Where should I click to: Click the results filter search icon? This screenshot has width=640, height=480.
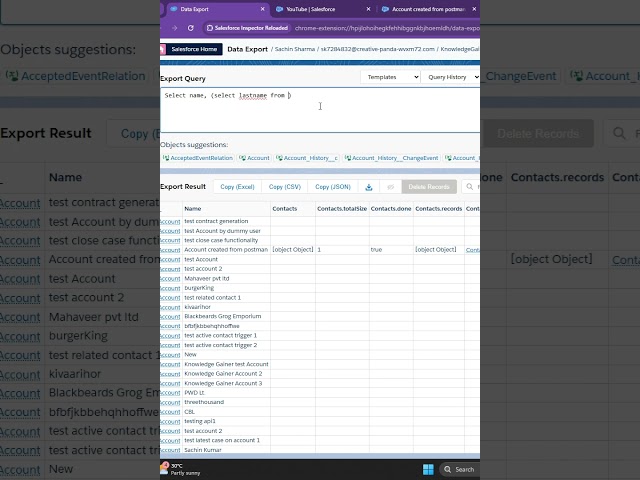pyautogui.click(x=470, y=187)
